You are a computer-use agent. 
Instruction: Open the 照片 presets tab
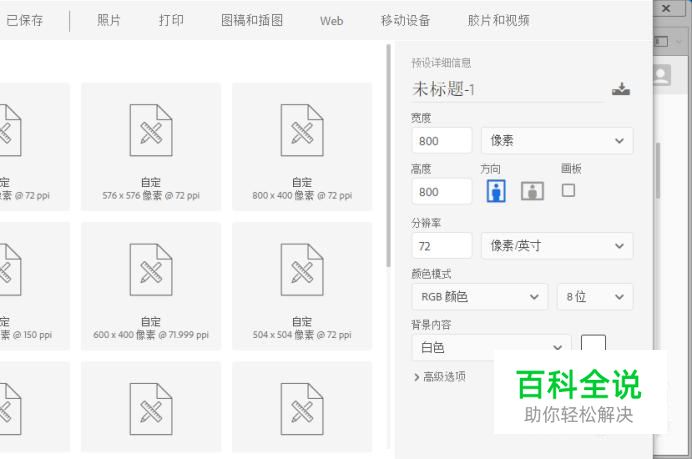109,20
